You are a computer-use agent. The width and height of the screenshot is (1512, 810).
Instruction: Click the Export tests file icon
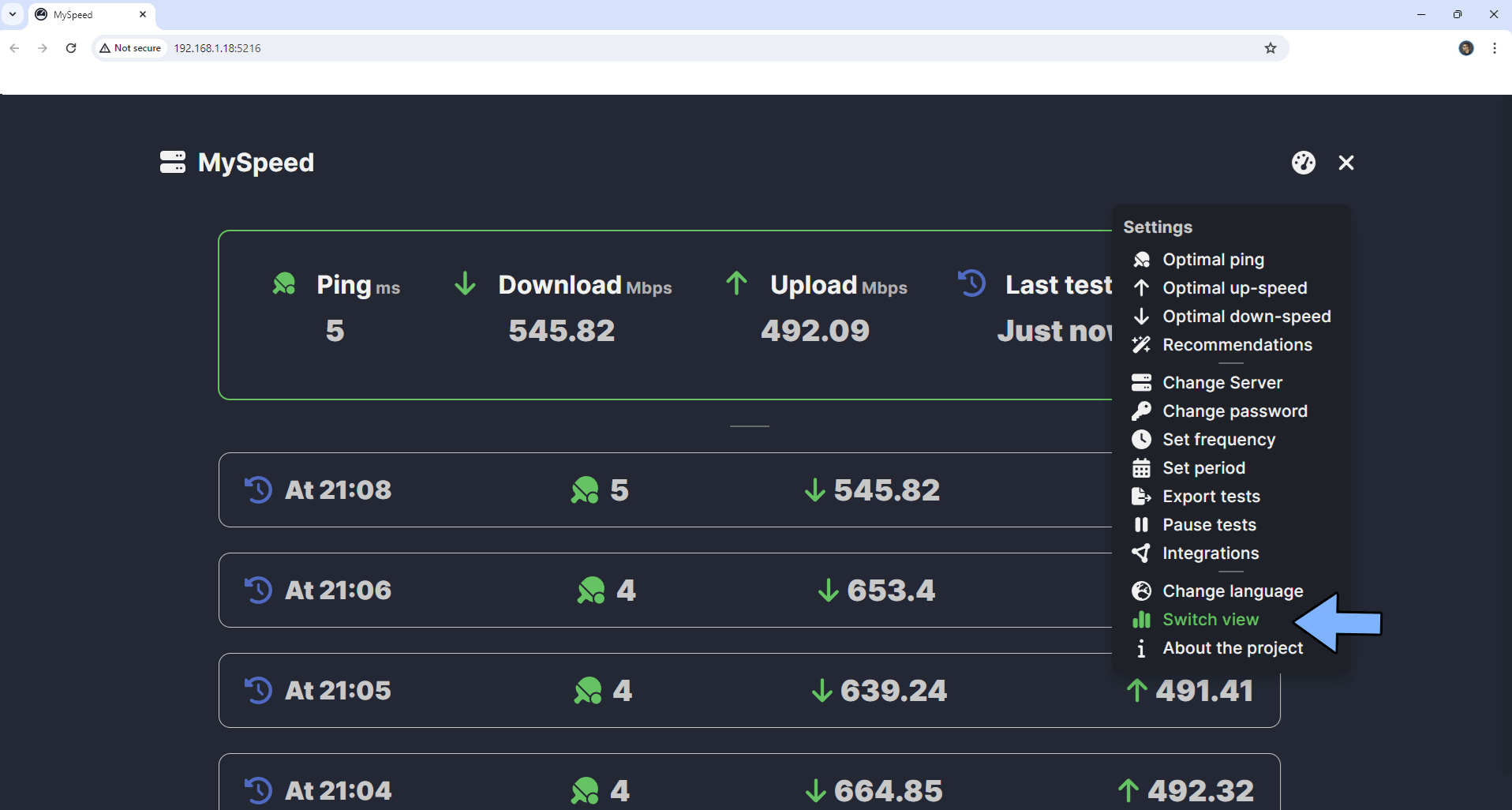(x=1141, y=497)
